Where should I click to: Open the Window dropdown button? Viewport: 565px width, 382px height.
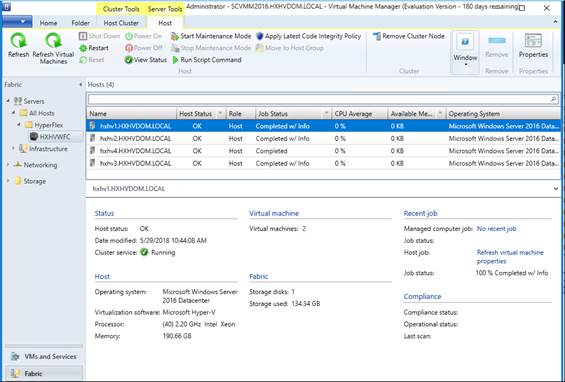click(x=465, y=52)
